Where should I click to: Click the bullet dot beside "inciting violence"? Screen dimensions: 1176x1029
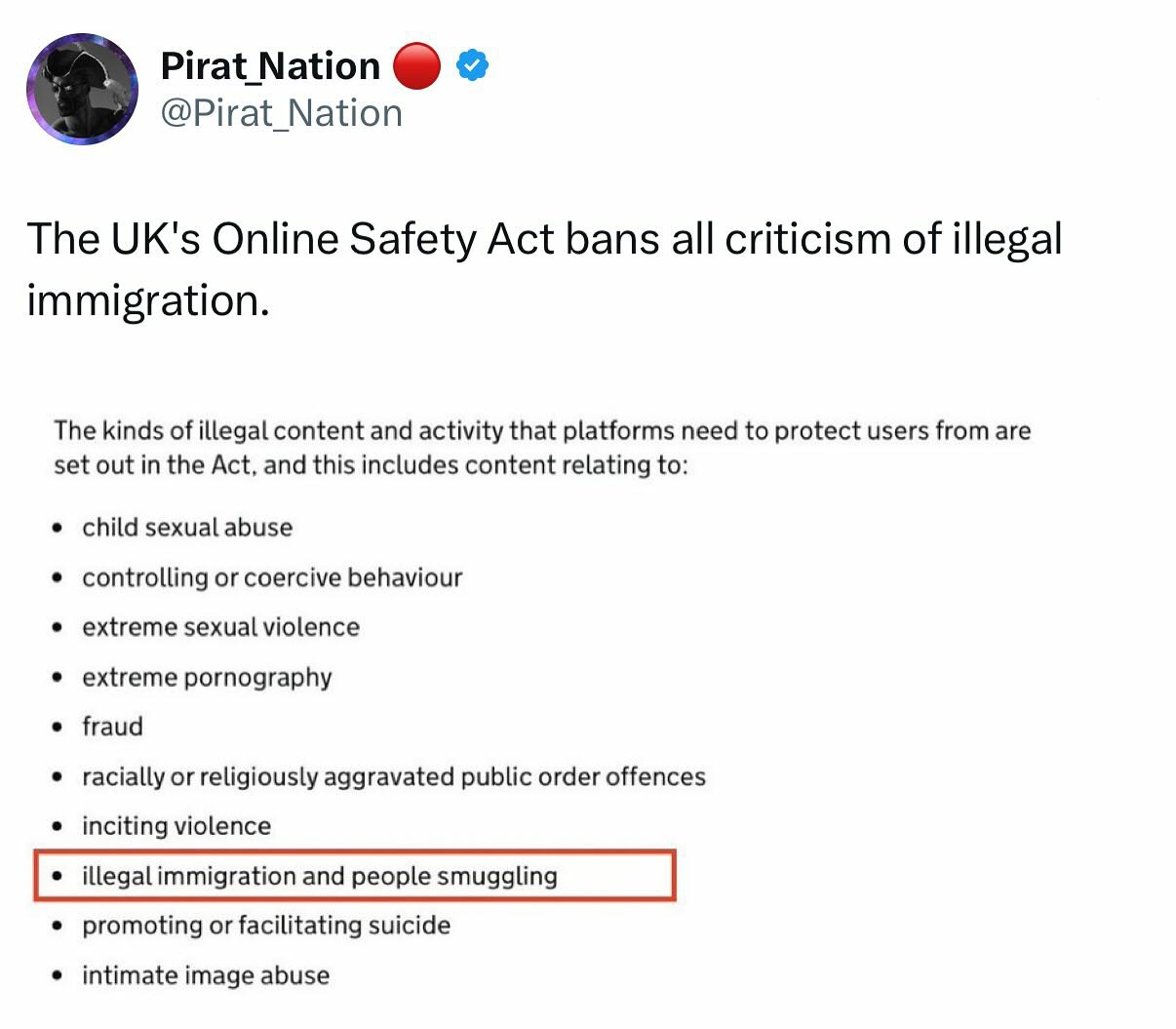(x=59, y=827)
